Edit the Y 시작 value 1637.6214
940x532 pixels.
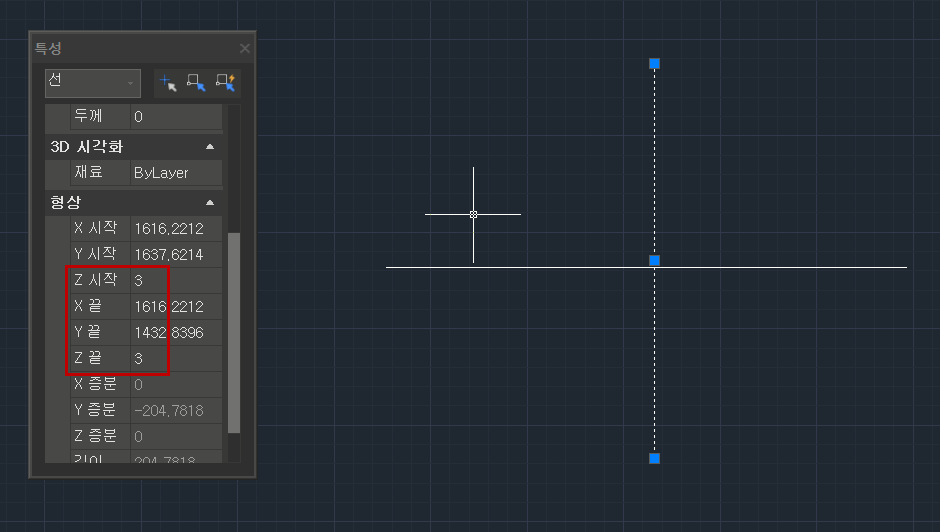click(x=176, y=254)
